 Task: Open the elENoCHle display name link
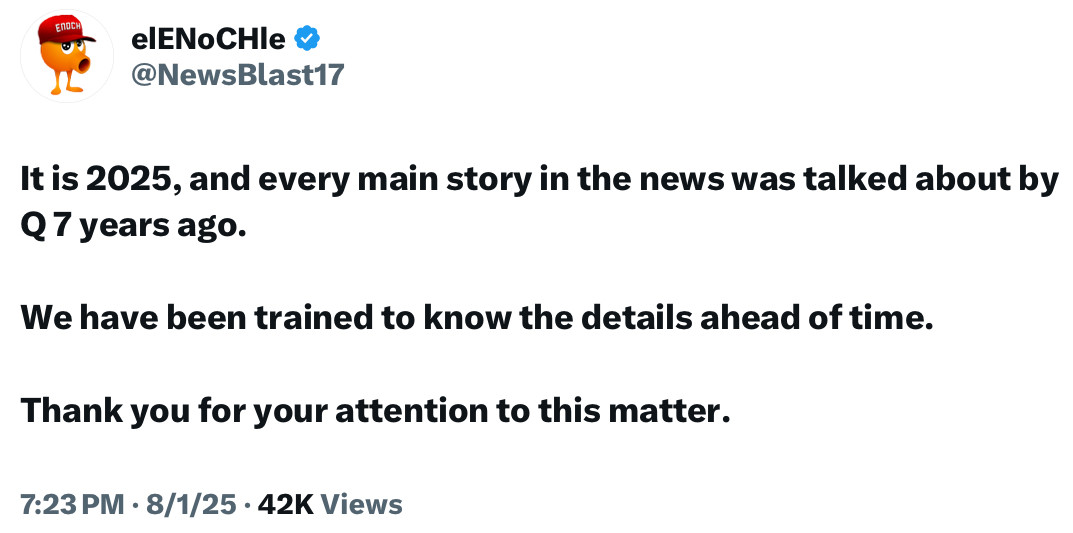(208, 38)
